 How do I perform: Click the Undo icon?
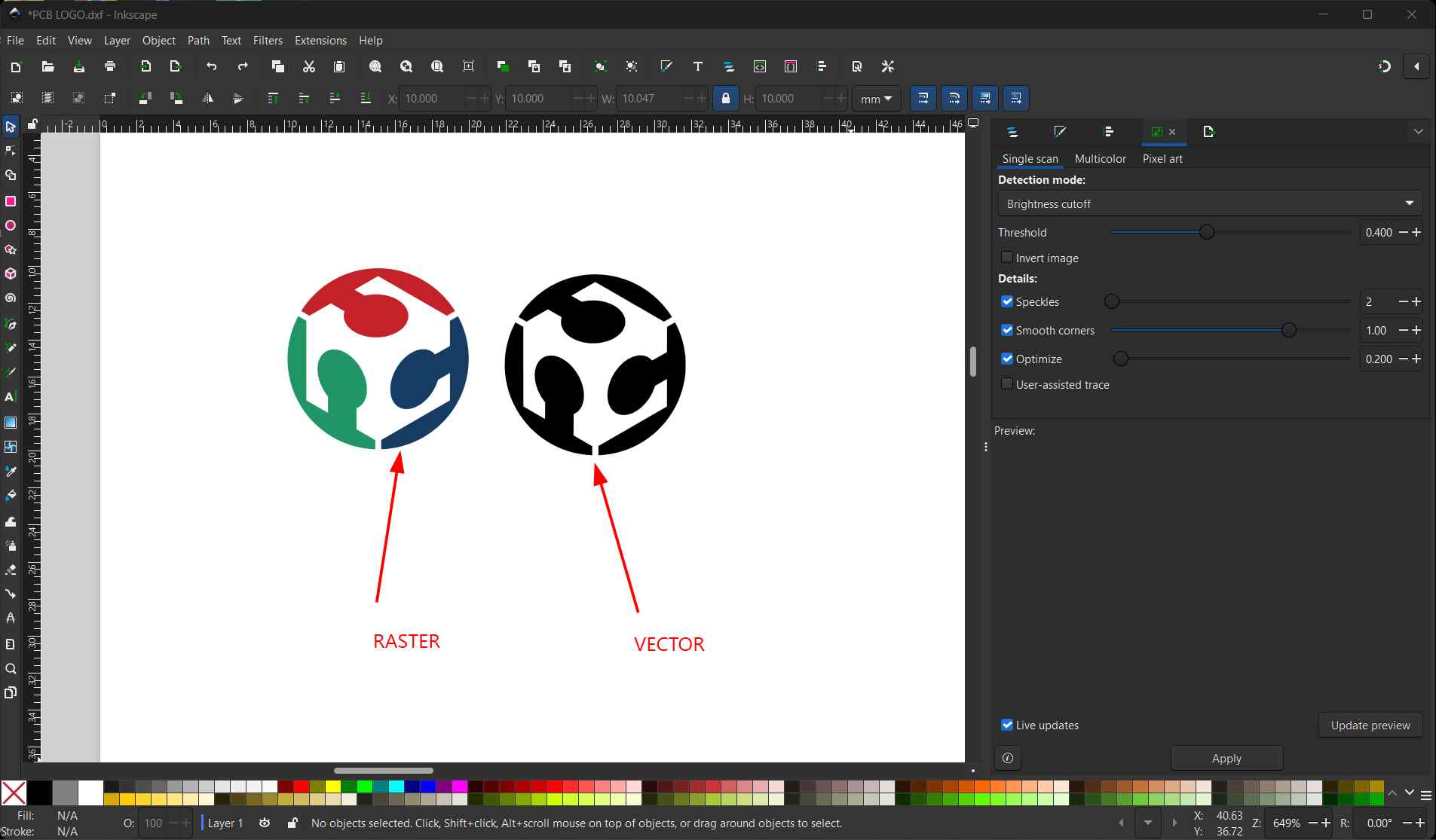(x=212, y=66)
